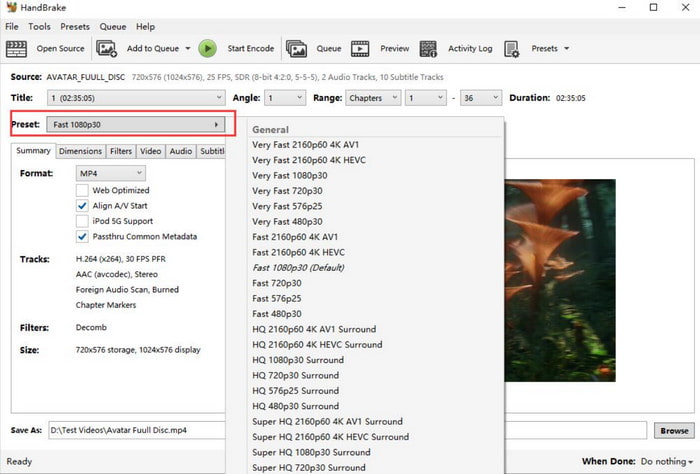This screenshot has width=700, height=474.
Task: Uncheck the Align A/V Start checkbox
Action: (x=82, y=206)
